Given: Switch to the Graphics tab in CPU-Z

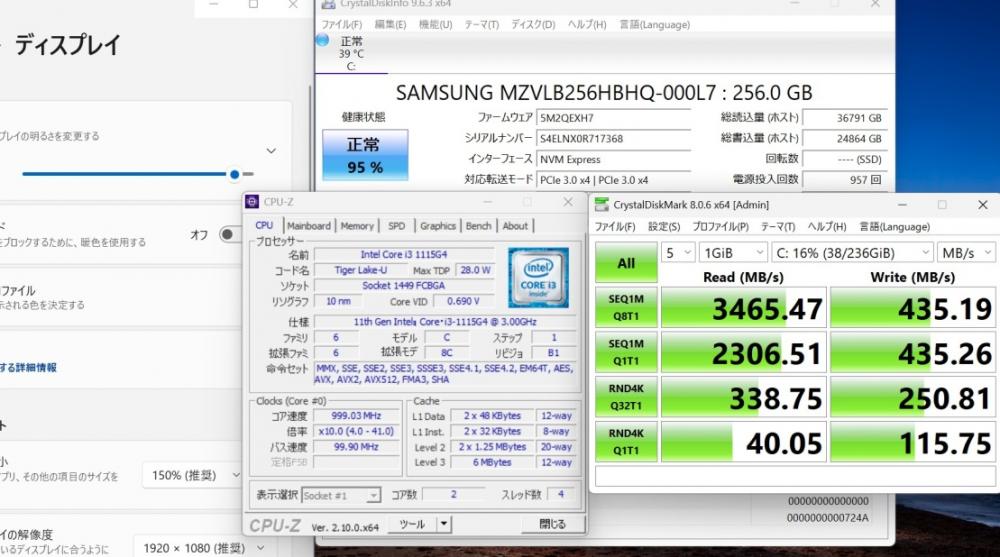Looking at the screenshot, I should (438, 226).
